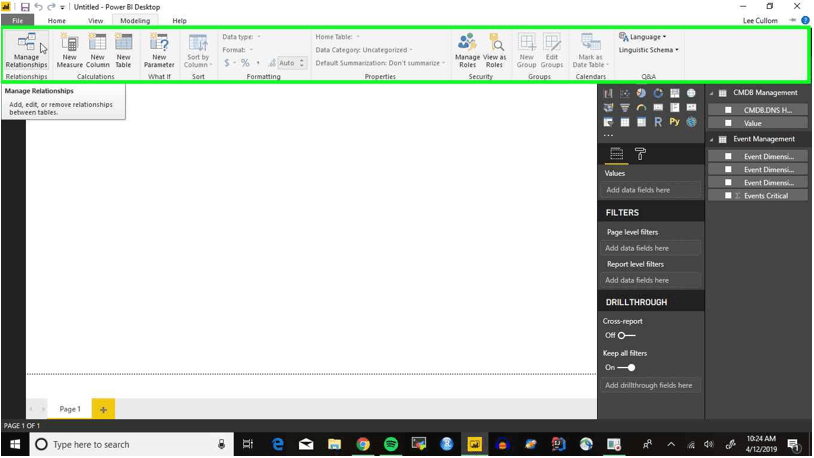
Task: Choose the matrix visualization
Action: [x=641, y=122]
